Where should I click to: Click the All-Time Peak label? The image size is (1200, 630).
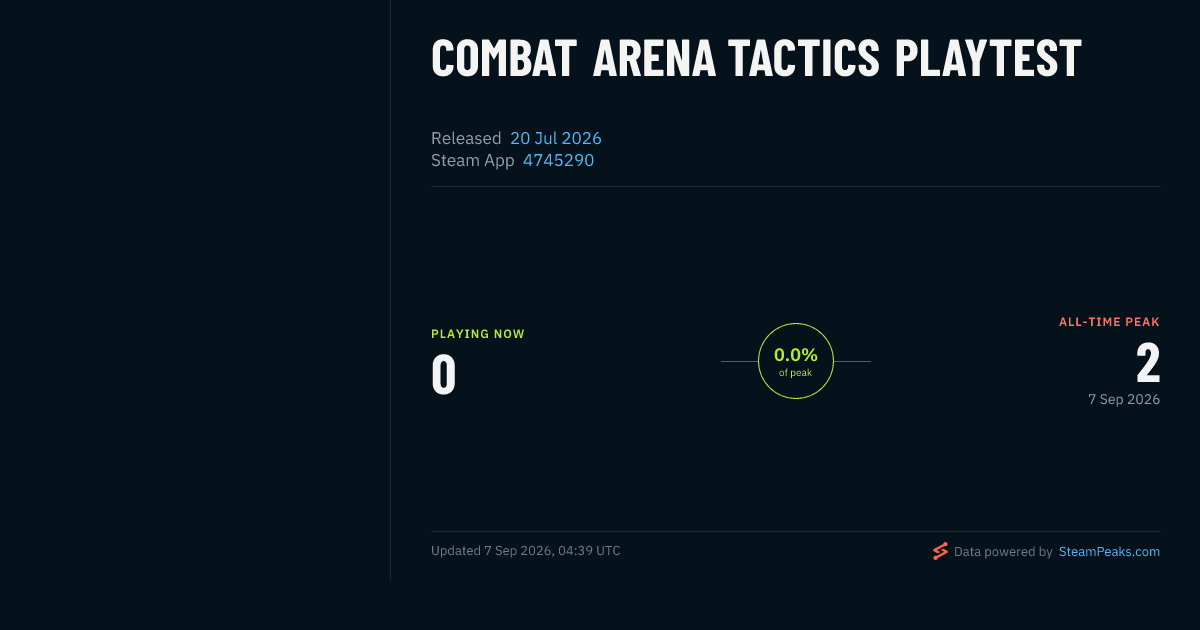click(x=1109, y=322)
